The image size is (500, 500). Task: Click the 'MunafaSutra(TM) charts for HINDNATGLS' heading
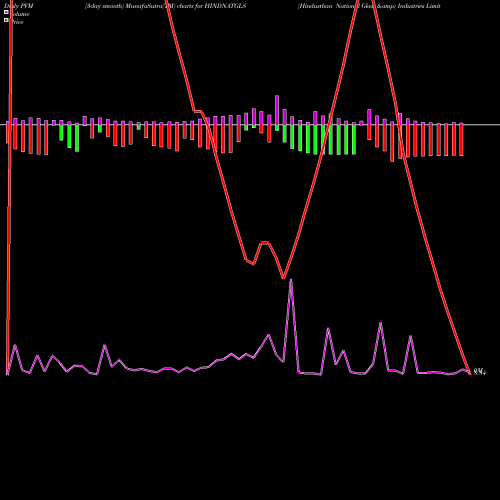pos(186,6)
